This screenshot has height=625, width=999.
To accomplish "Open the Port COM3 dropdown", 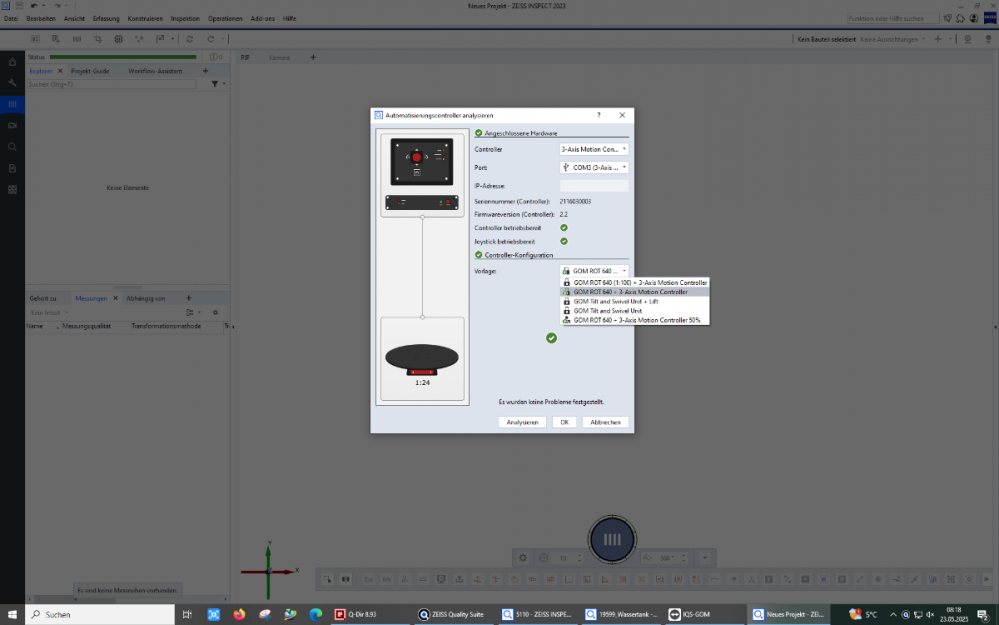I will point(594,168).
